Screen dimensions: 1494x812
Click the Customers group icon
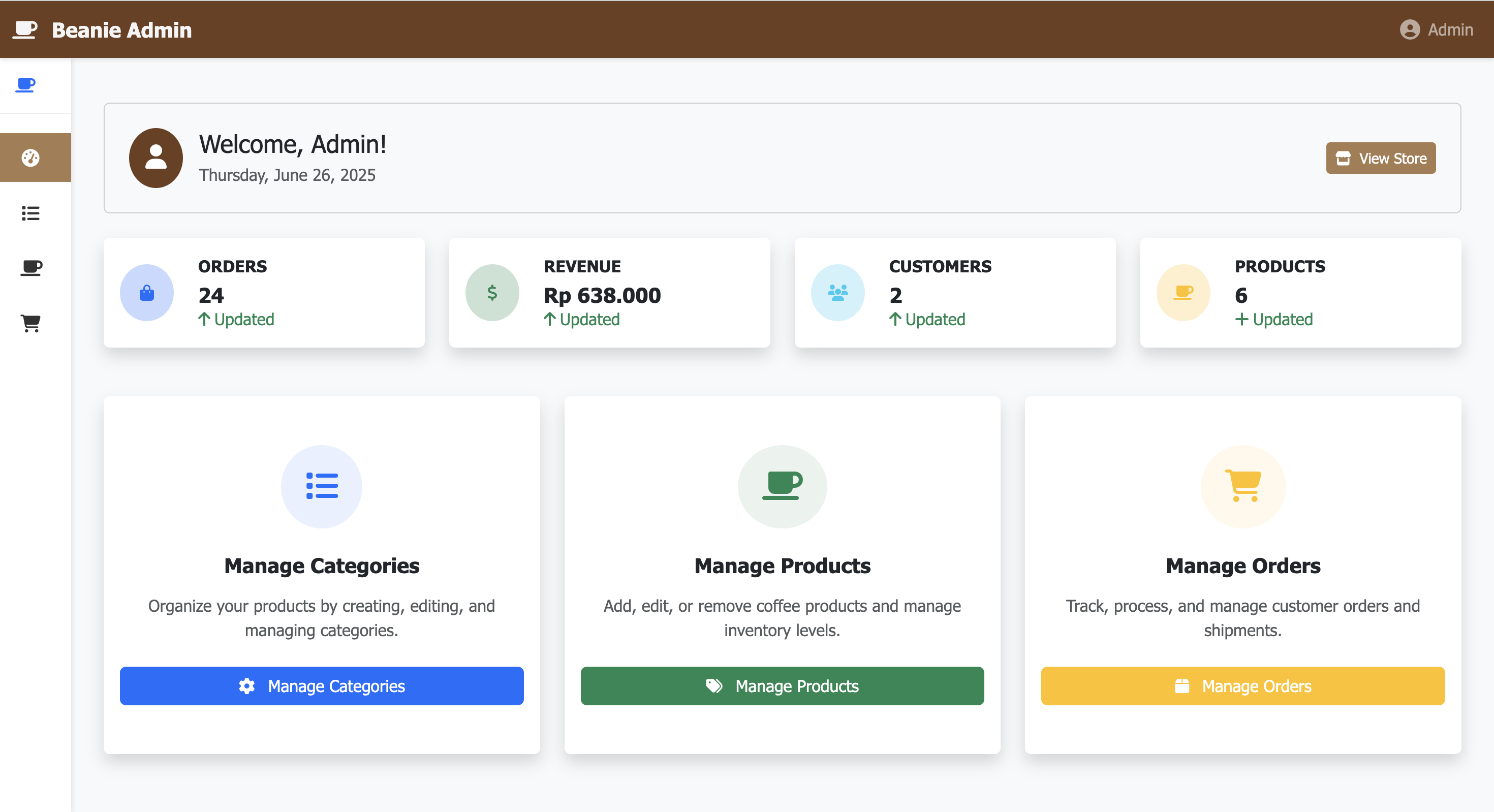click(837, 293)
